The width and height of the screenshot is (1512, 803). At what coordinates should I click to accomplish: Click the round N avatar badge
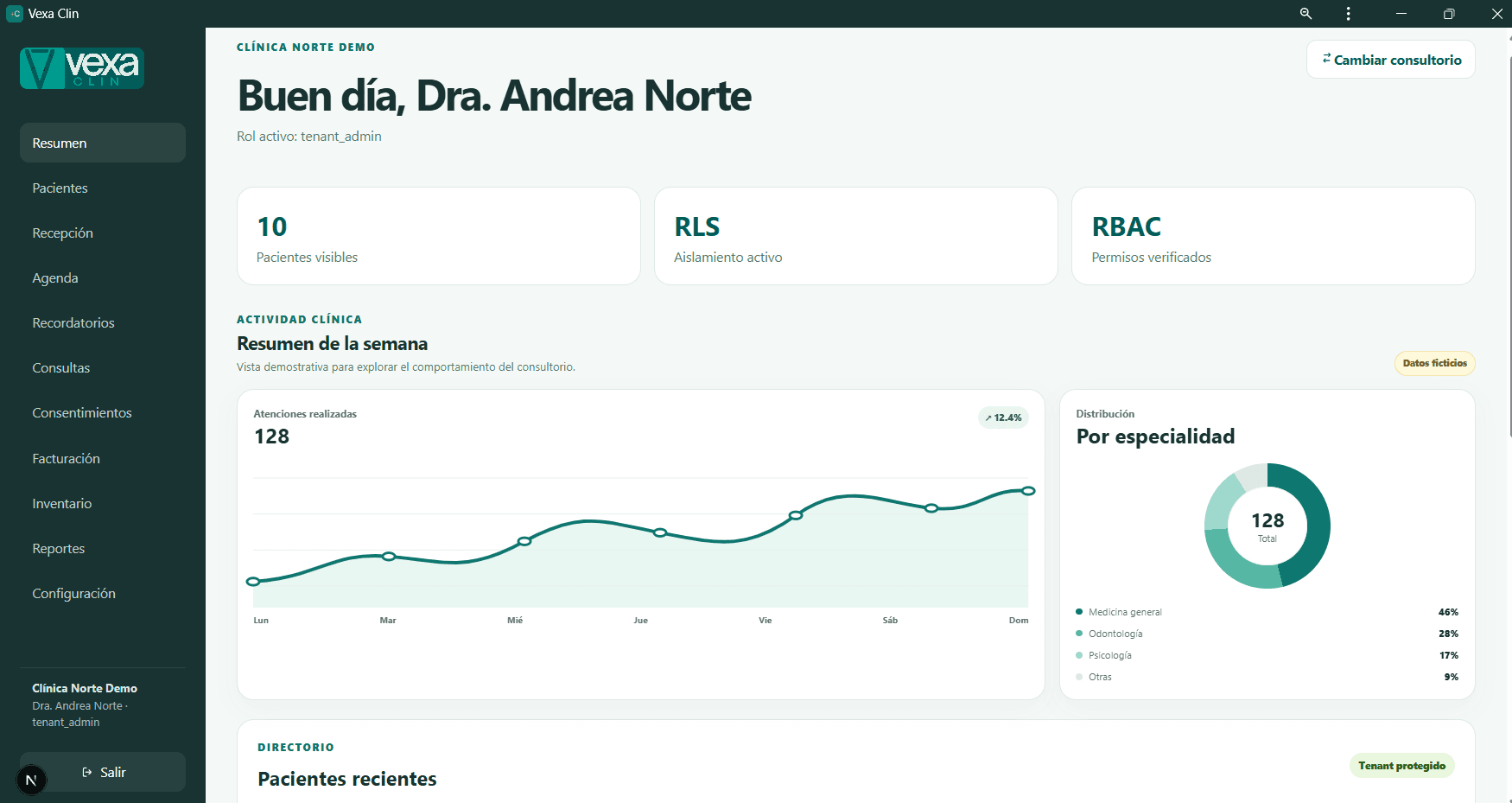[31, 780]
